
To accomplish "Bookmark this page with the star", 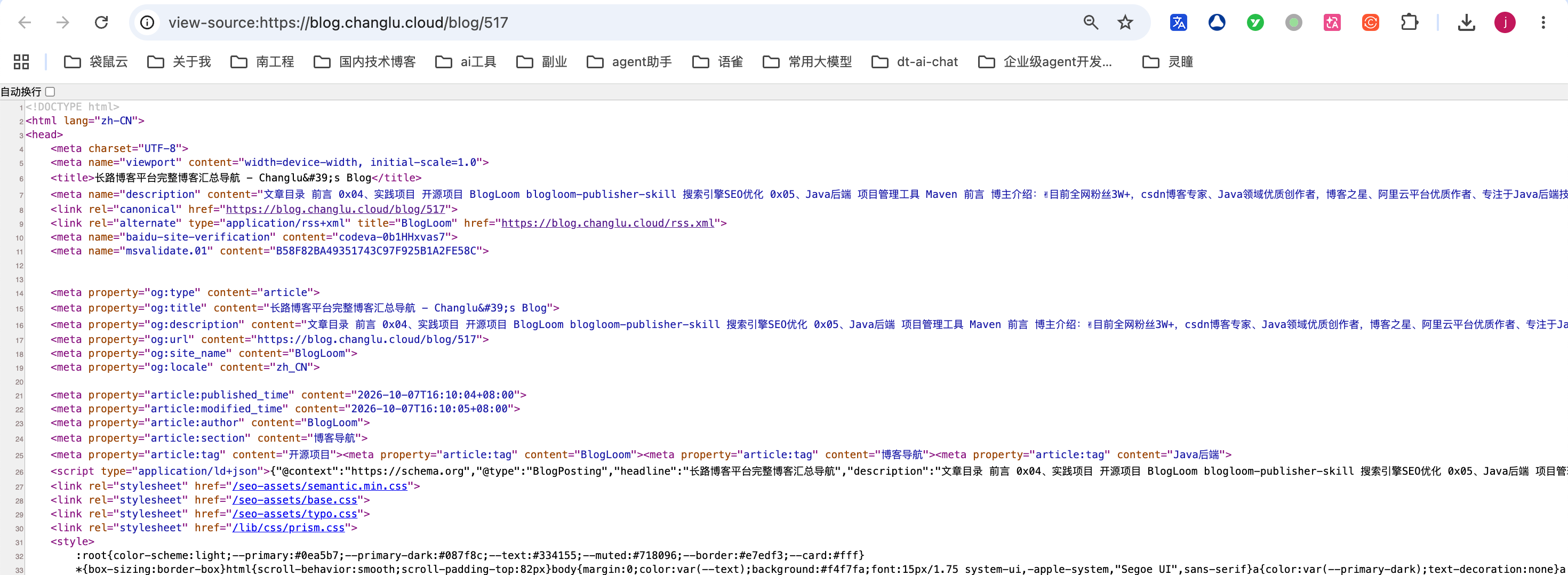I will click(x=1125, y=22).
